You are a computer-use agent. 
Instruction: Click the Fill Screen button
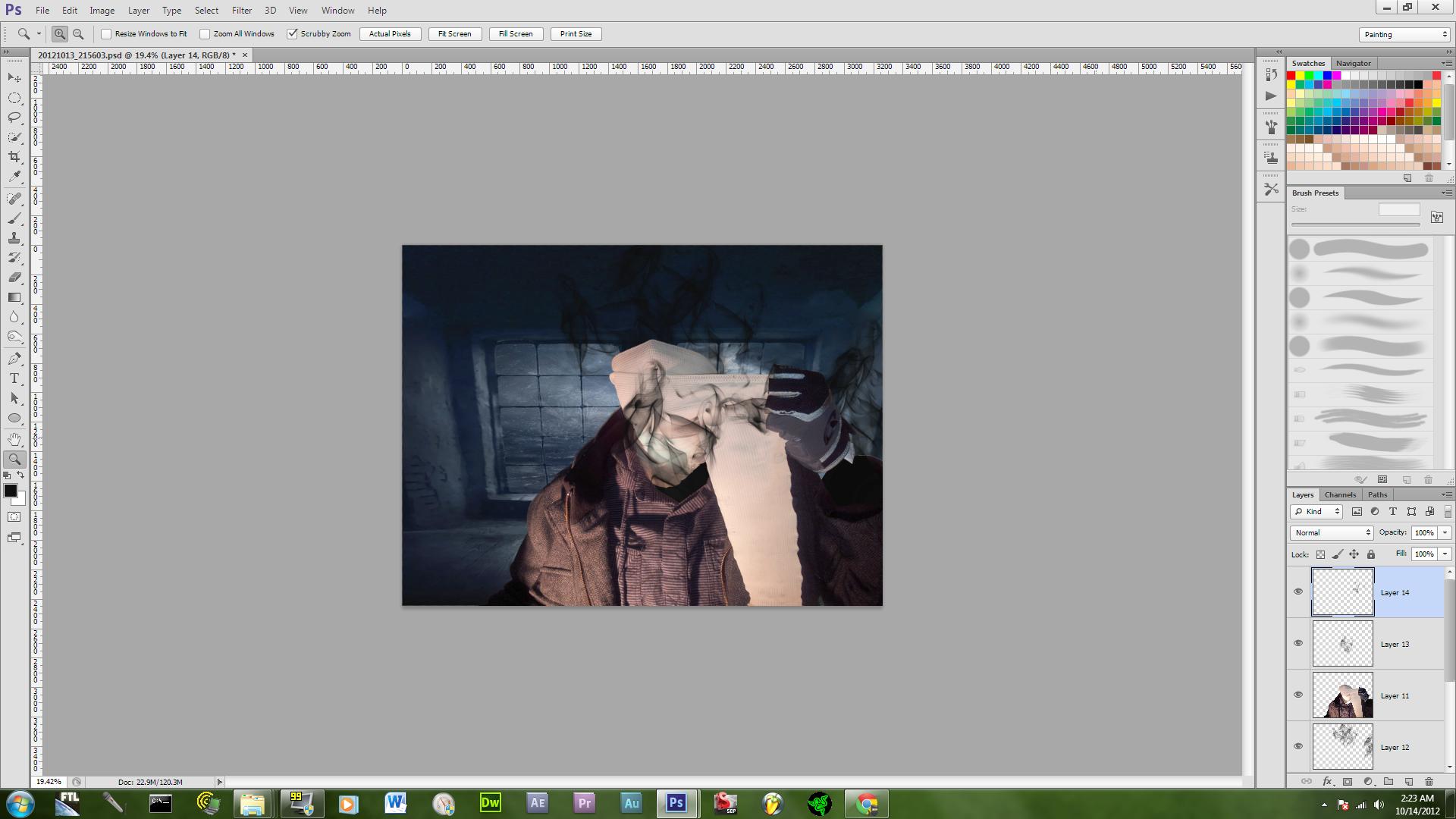tap(516, 34)
